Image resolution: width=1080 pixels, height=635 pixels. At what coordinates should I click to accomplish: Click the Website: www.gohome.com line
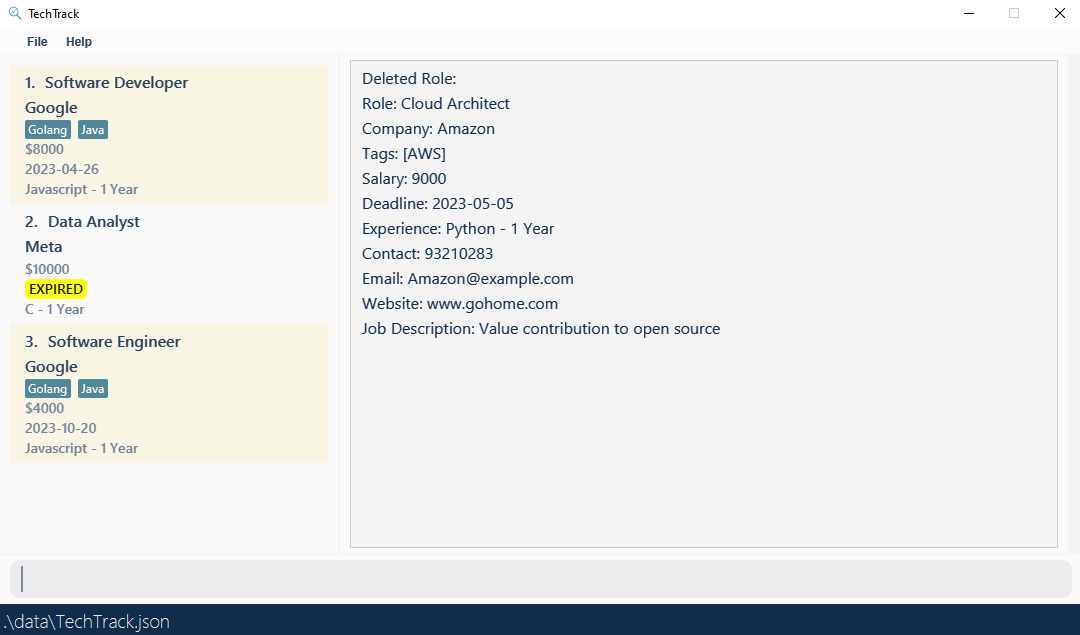[x=459, y=304]
